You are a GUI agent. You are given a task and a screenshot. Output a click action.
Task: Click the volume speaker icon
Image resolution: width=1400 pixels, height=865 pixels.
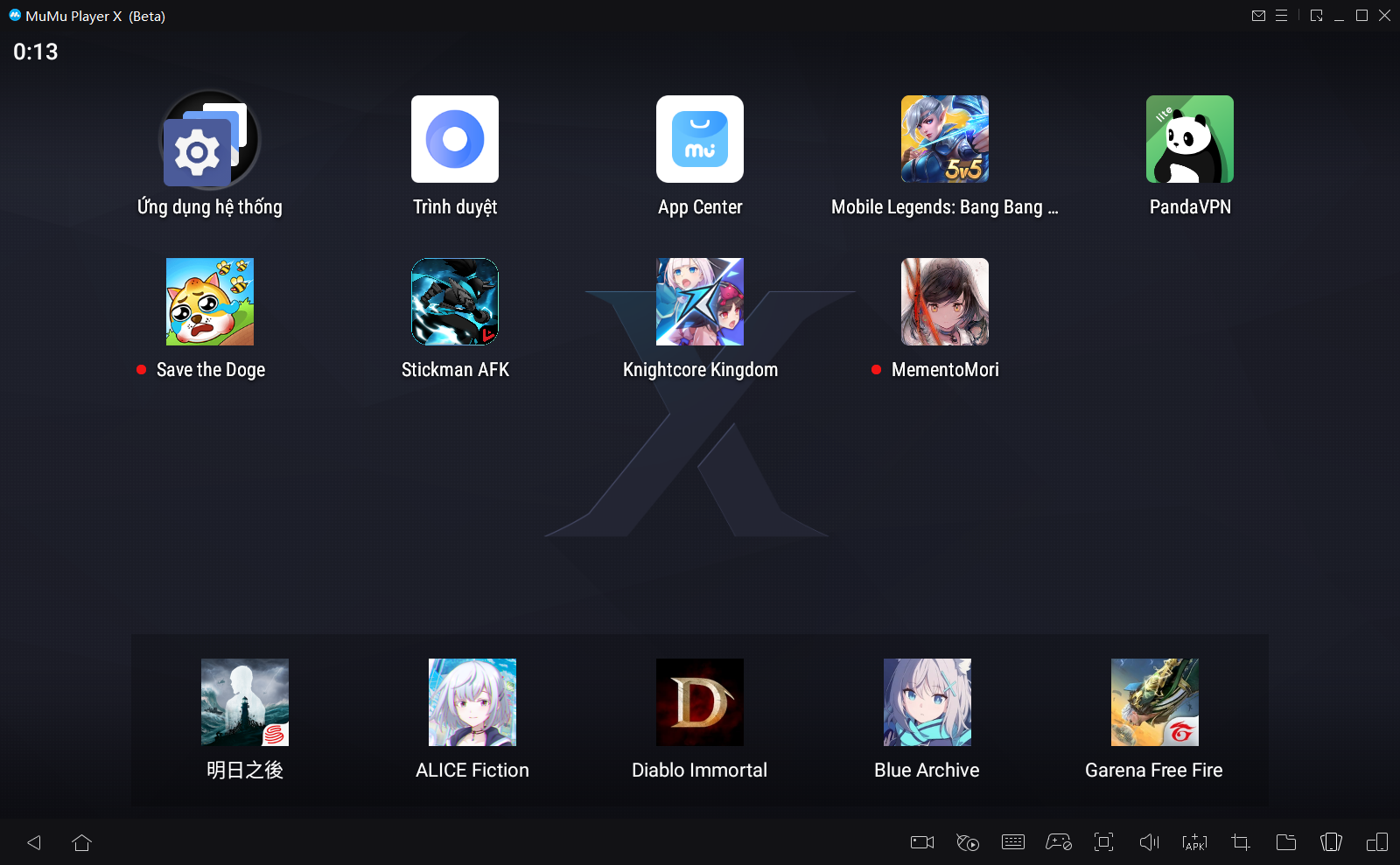[x=1150, y=842]
